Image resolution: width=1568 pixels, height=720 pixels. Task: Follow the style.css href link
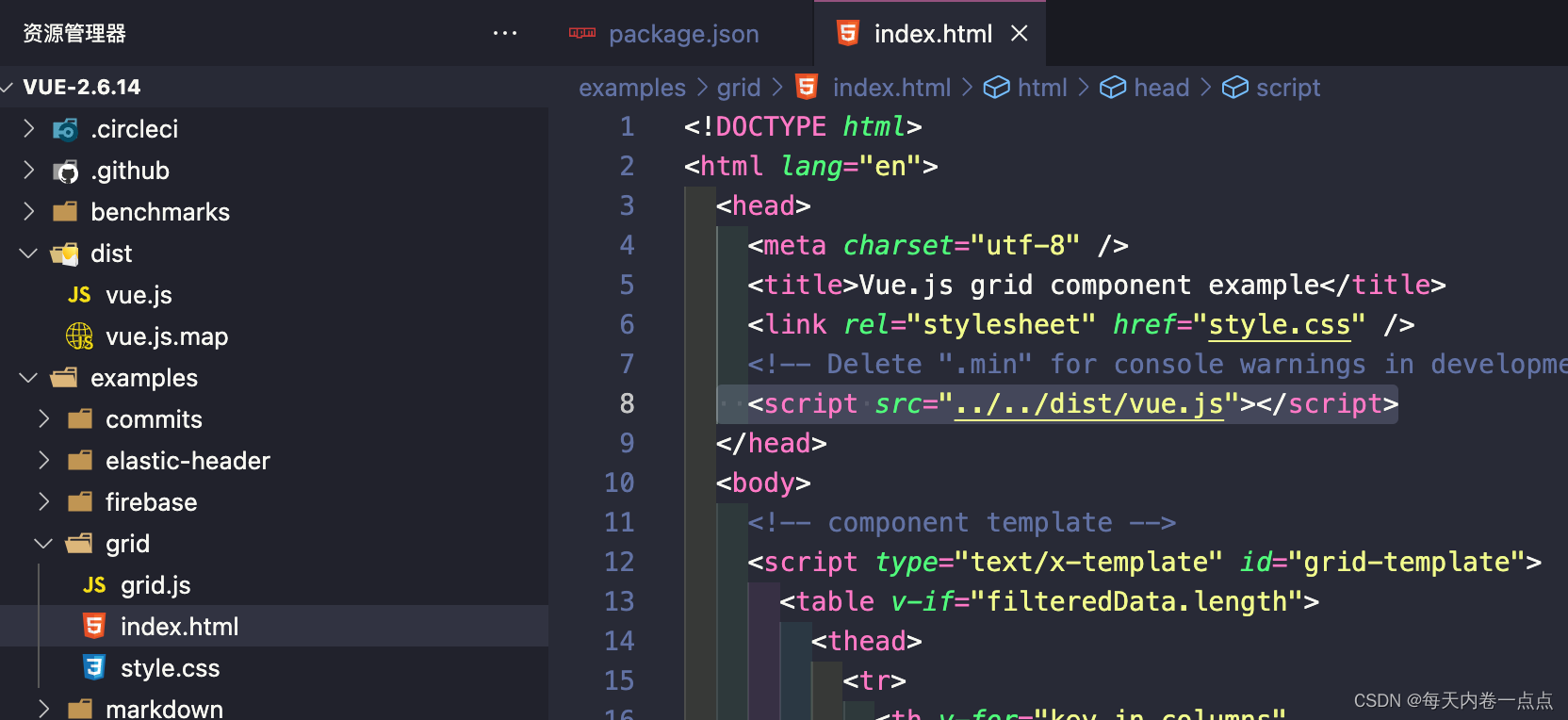pos(1280,324)
